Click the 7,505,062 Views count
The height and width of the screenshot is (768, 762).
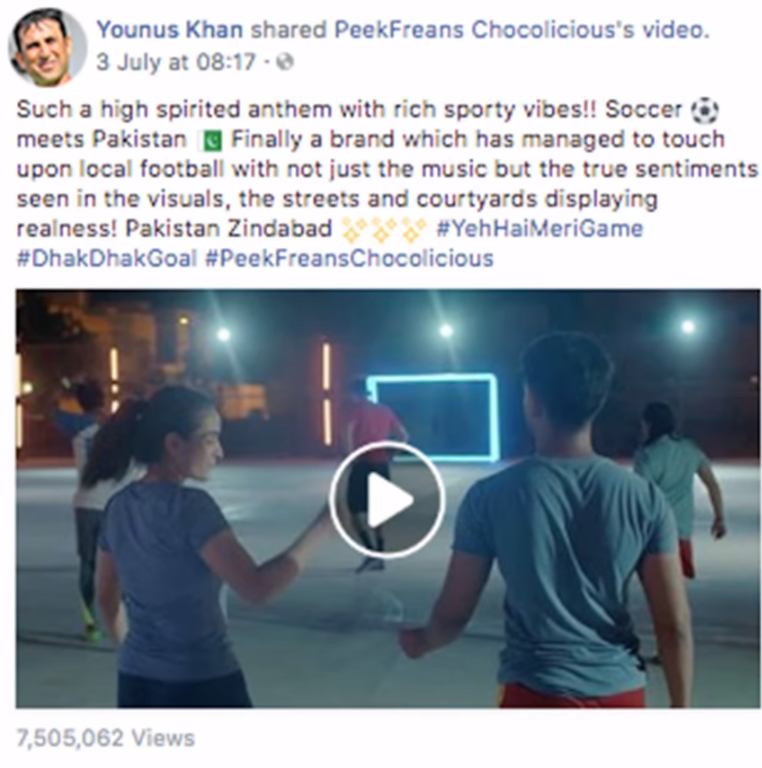point(106,738)
